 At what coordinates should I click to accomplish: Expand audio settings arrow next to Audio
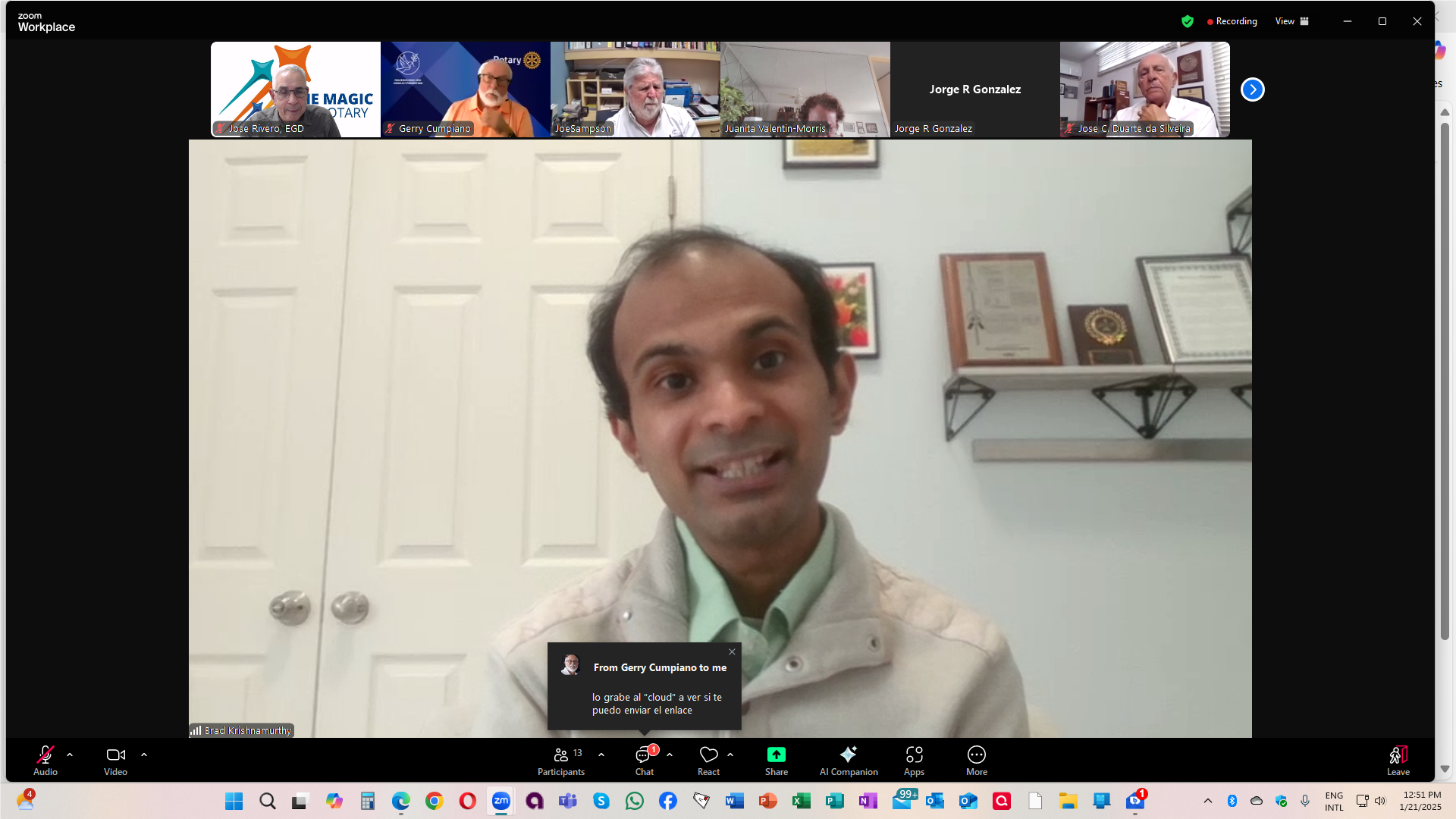click(x=70, y=755)
